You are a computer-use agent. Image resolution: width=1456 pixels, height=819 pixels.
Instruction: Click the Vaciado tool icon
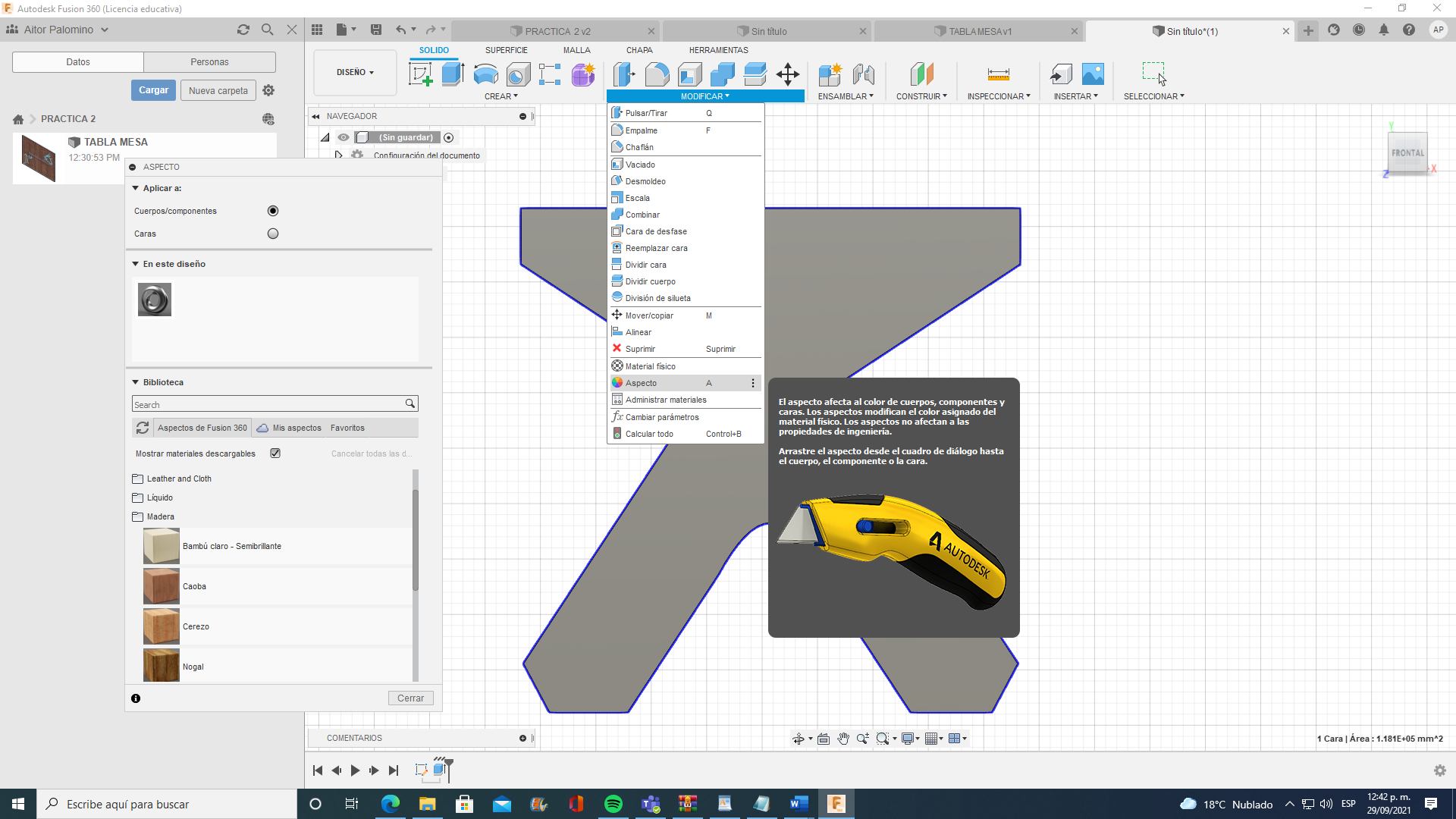616,164
